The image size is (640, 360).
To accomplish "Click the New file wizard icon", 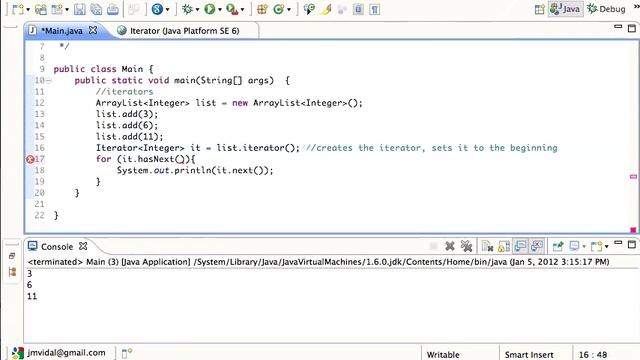I will point(18,9).
